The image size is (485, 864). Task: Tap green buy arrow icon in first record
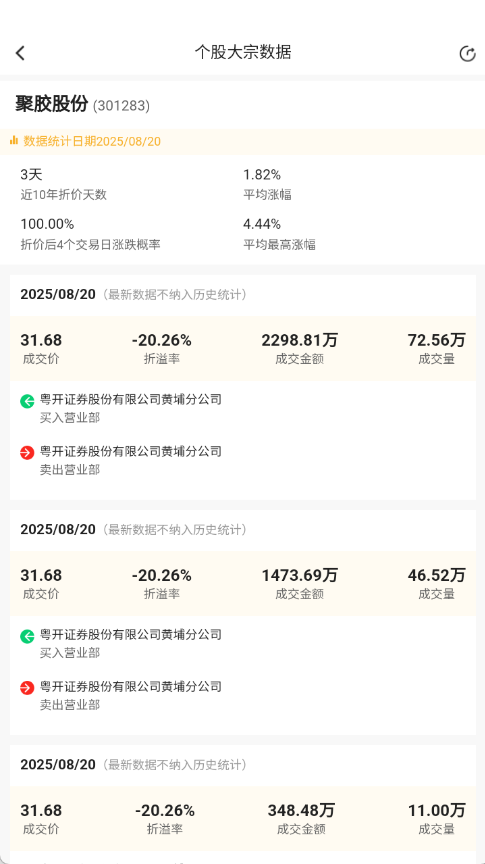[x=27, y=401]
